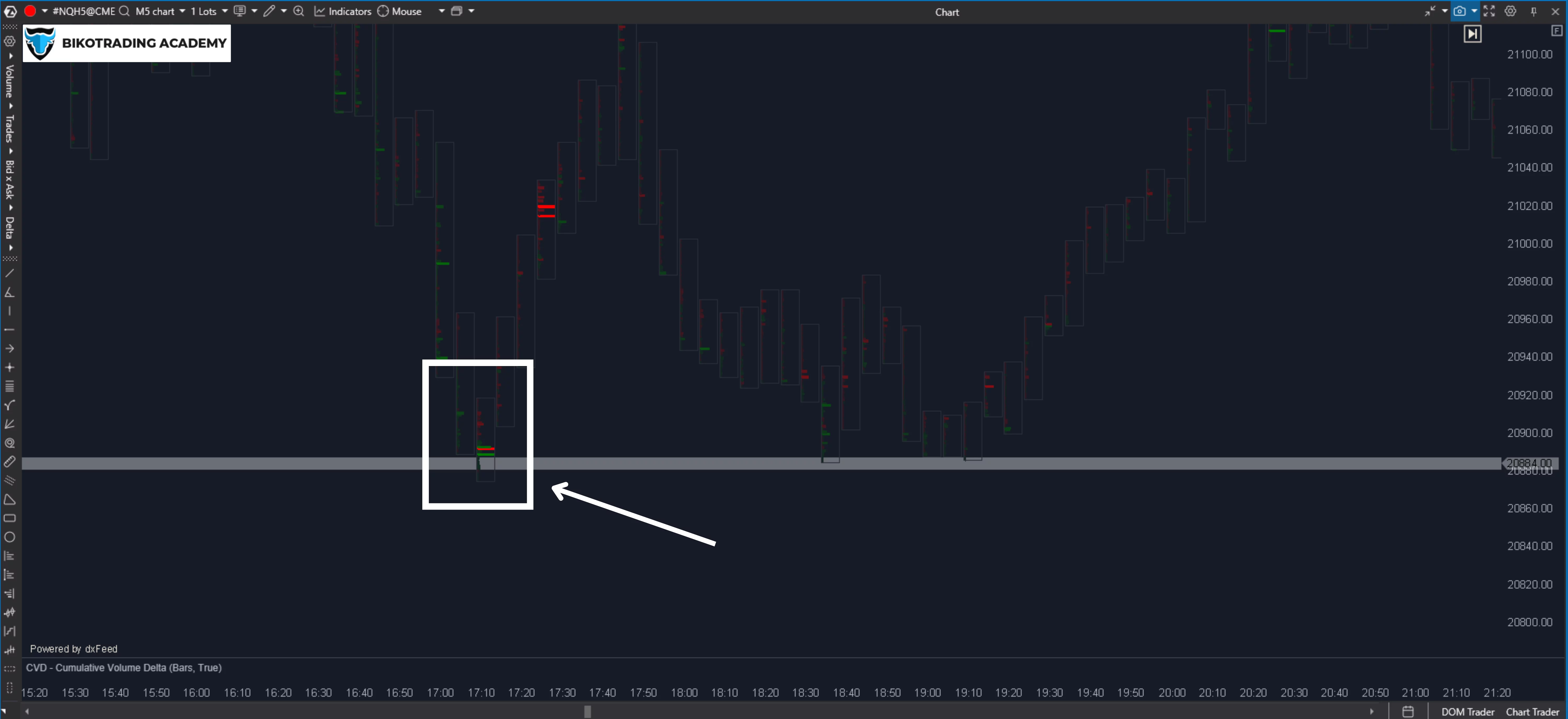The width and height of the screenshot is (1568, 719).
Task: Click the horizontal scrollbar thumb
Action: tap(587, 711)
